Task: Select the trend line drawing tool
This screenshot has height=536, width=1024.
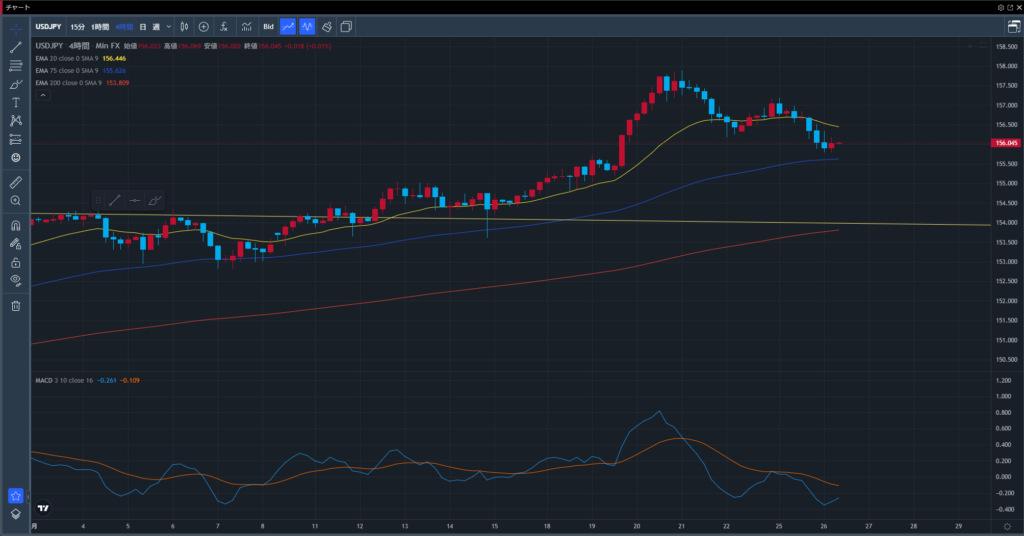Action: point(16,47)
